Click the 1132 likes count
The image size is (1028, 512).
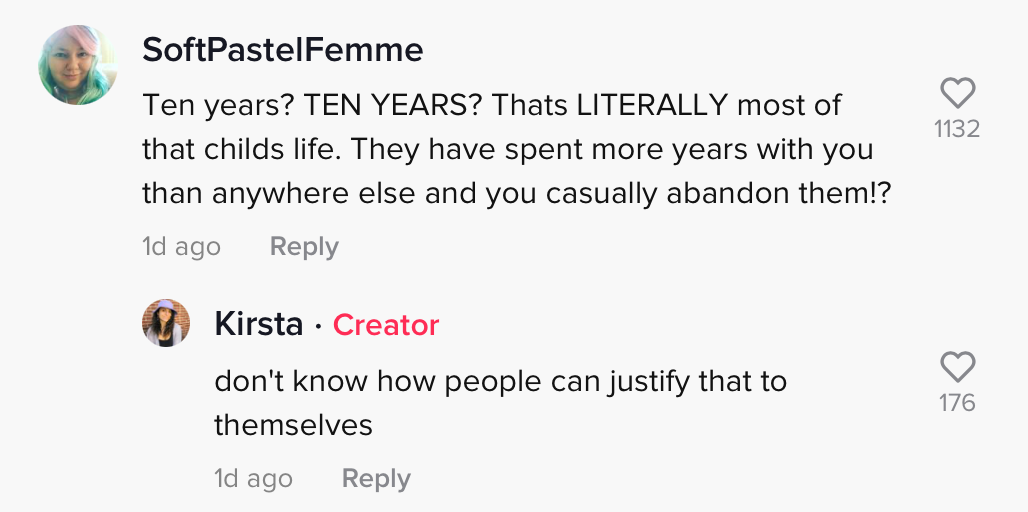tap(957, 129)
